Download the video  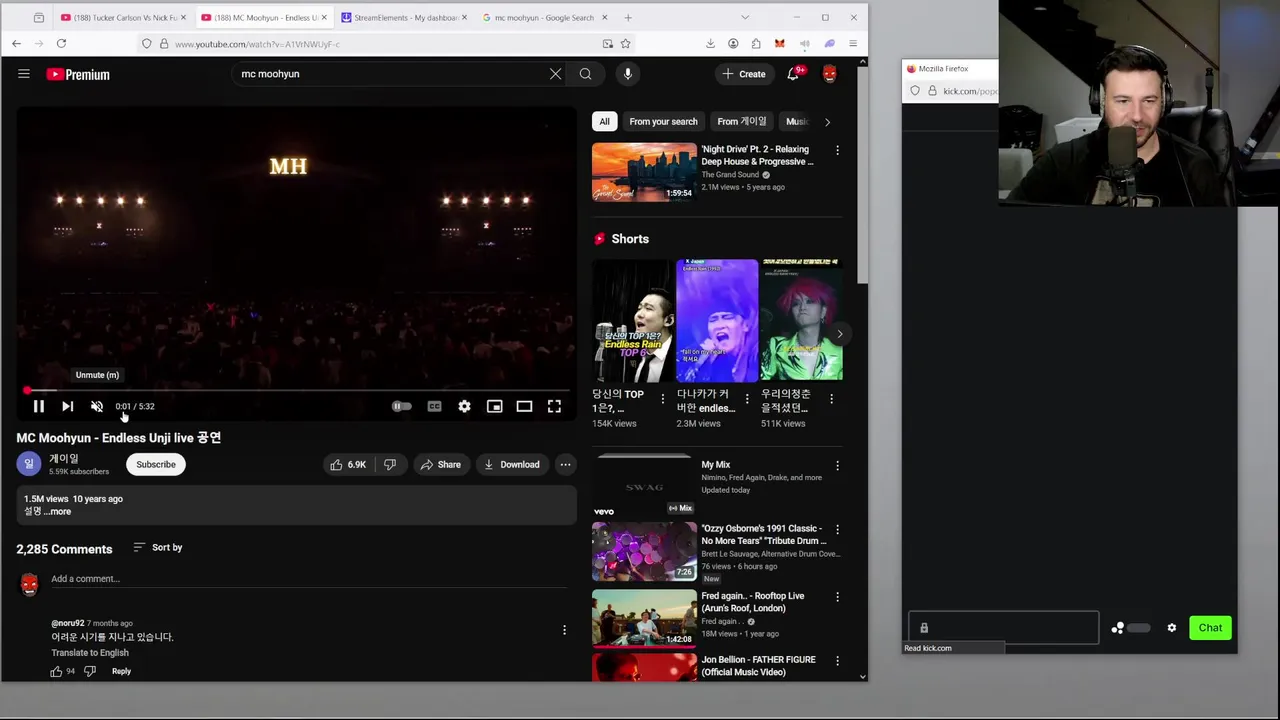pos(511,464)
